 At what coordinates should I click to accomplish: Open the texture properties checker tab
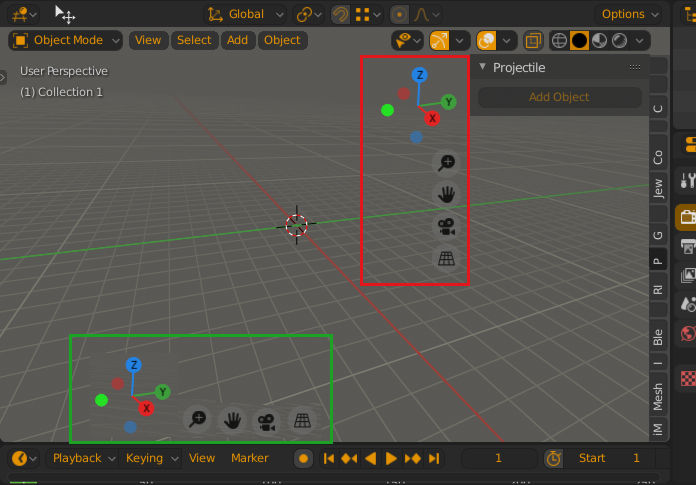[688, 379]
